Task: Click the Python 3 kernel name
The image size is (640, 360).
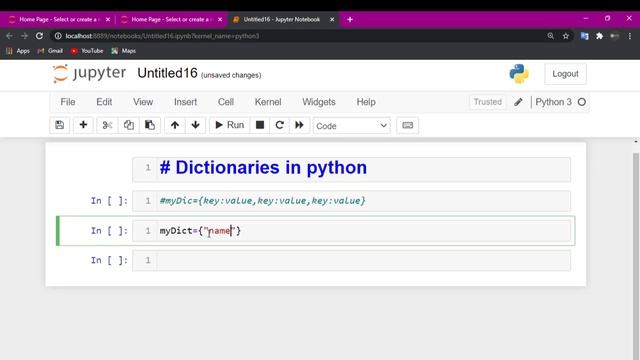Action: (x=553, y=102)
